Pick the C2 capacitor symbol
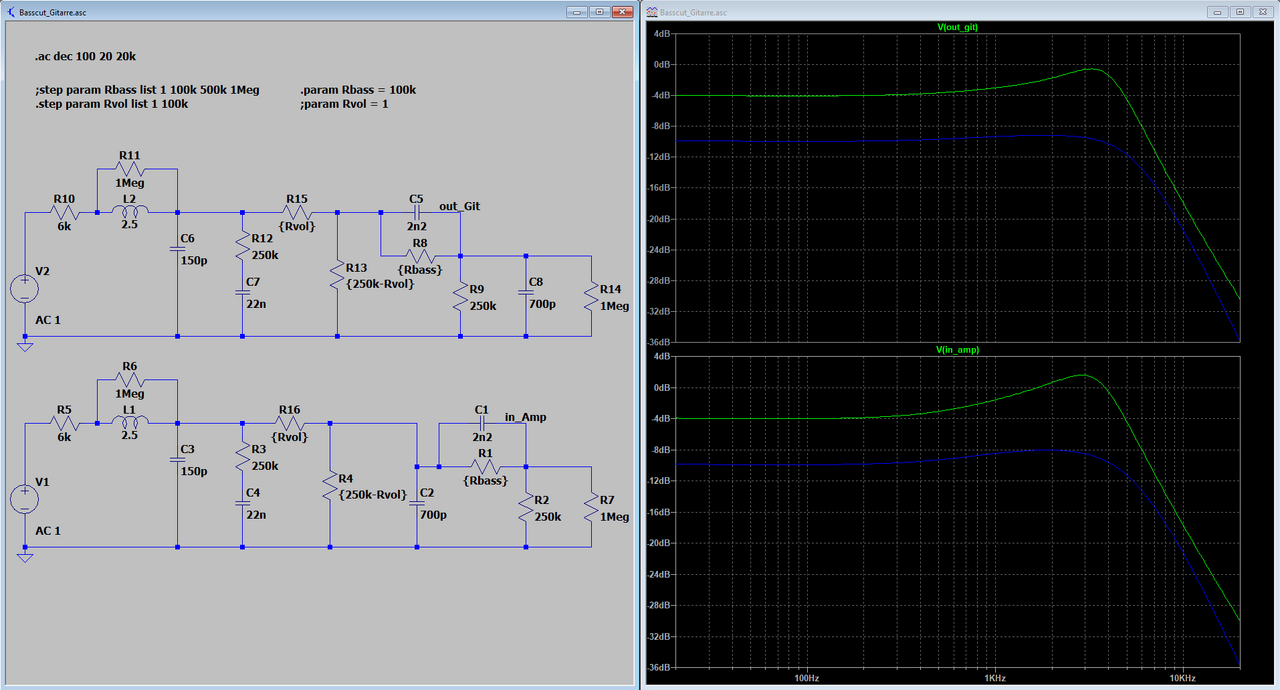This screenshot has height=690, width=1280. [417, 503]
